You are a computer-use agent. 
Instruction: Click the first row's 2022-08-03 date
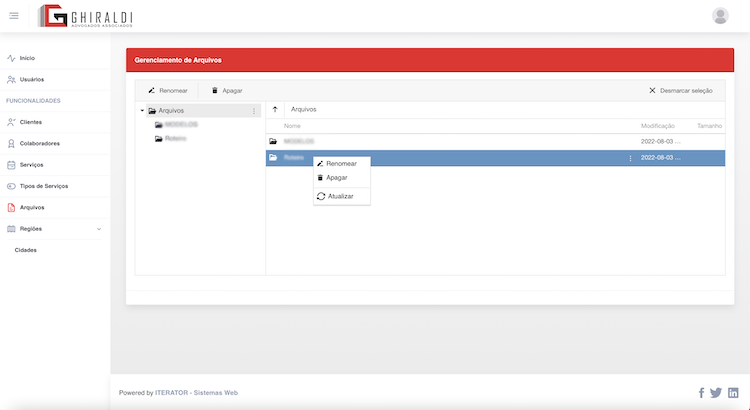point(661,141)
